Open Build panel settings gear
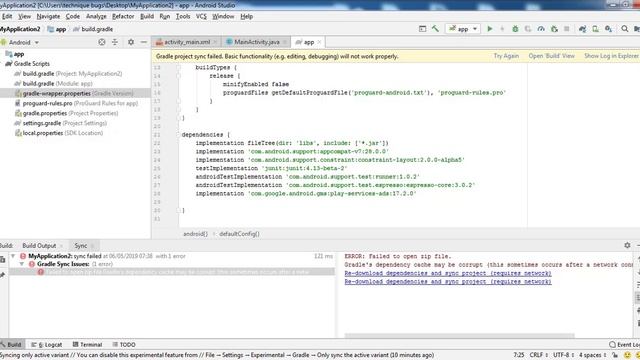Viewport: 640px width, 360px height. tap(627, 245)
